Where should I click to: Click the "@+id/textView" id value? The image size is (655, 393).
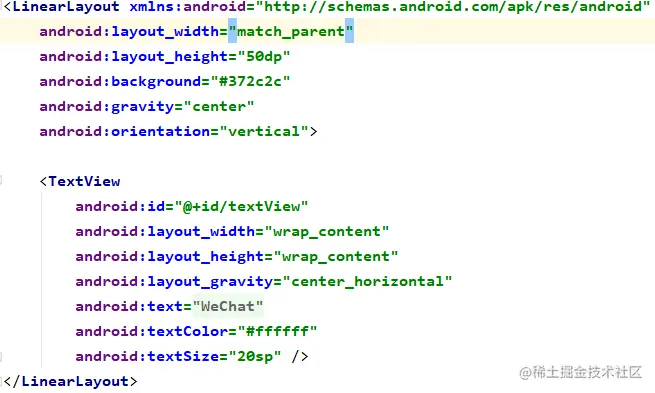(241, 207)
